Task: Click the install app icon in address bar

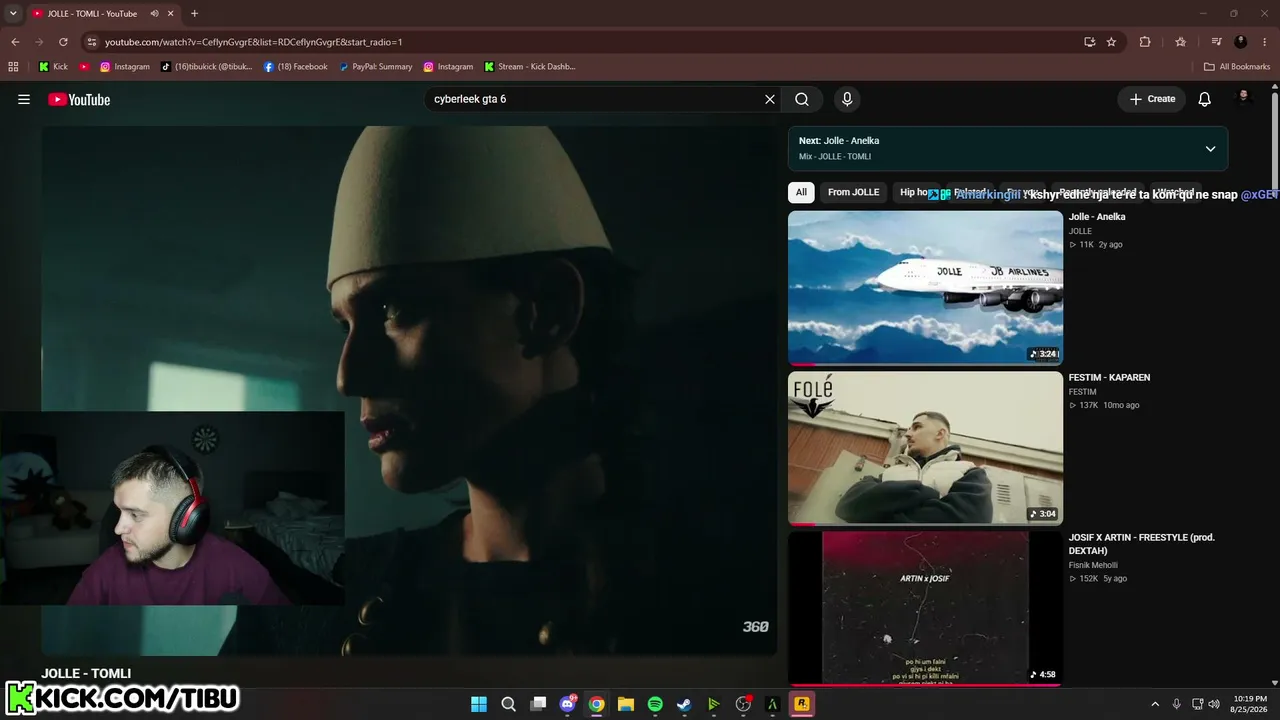Action: coord(1090,42)
